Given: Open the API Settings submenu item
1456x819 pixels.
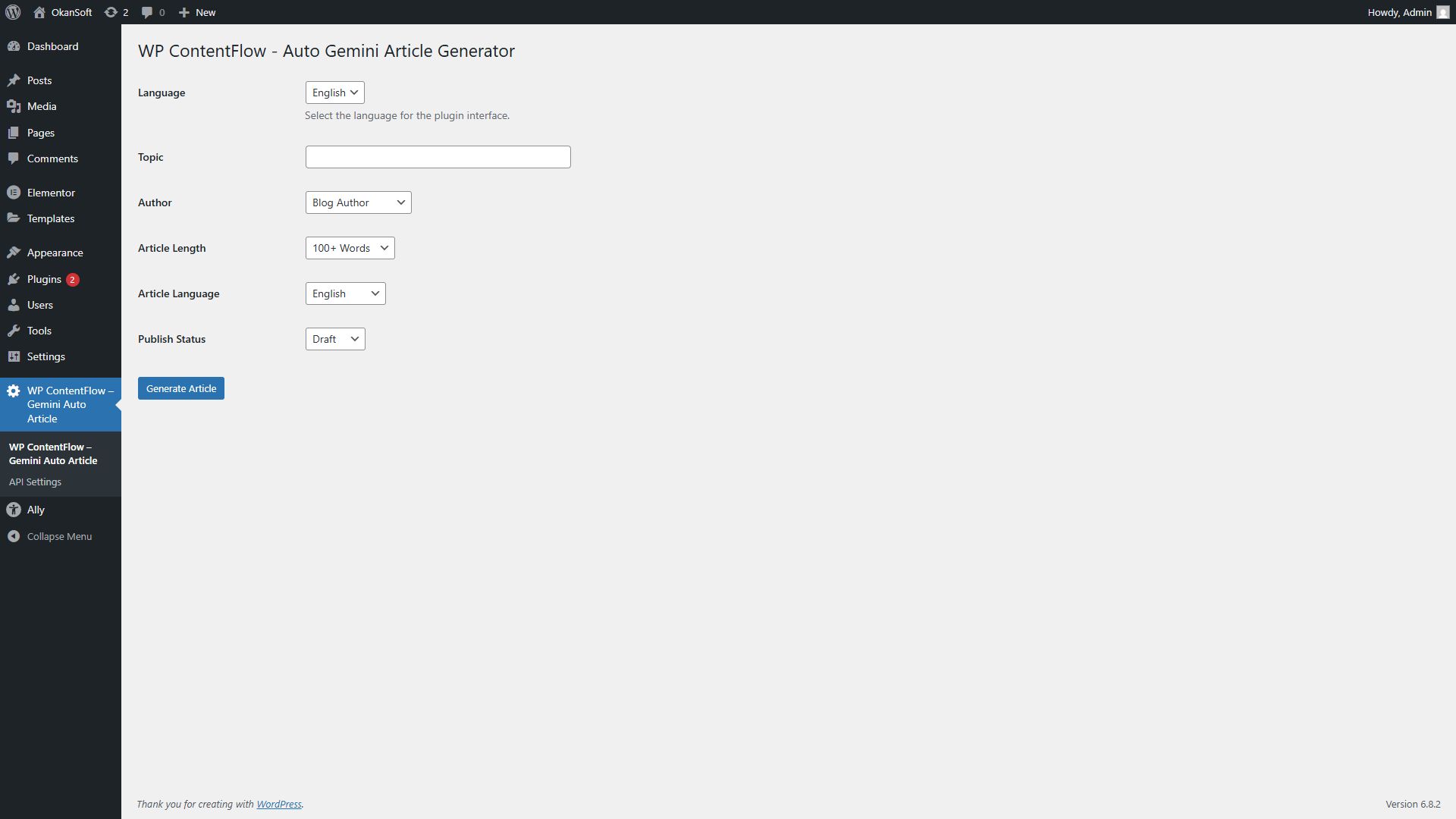Looking at the screenshot, I should pos(35,482).
